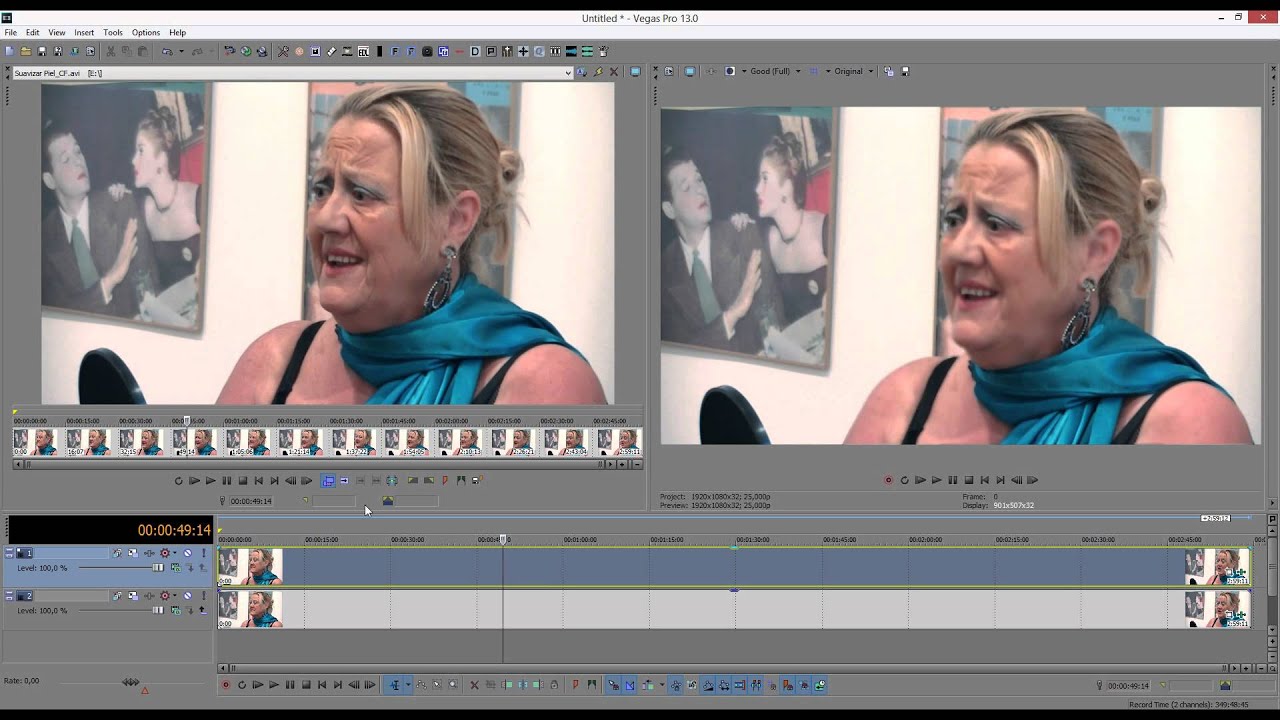1280x720 pixels.
Task: Play trimmer clip from transport
Action: coord(210,480)
